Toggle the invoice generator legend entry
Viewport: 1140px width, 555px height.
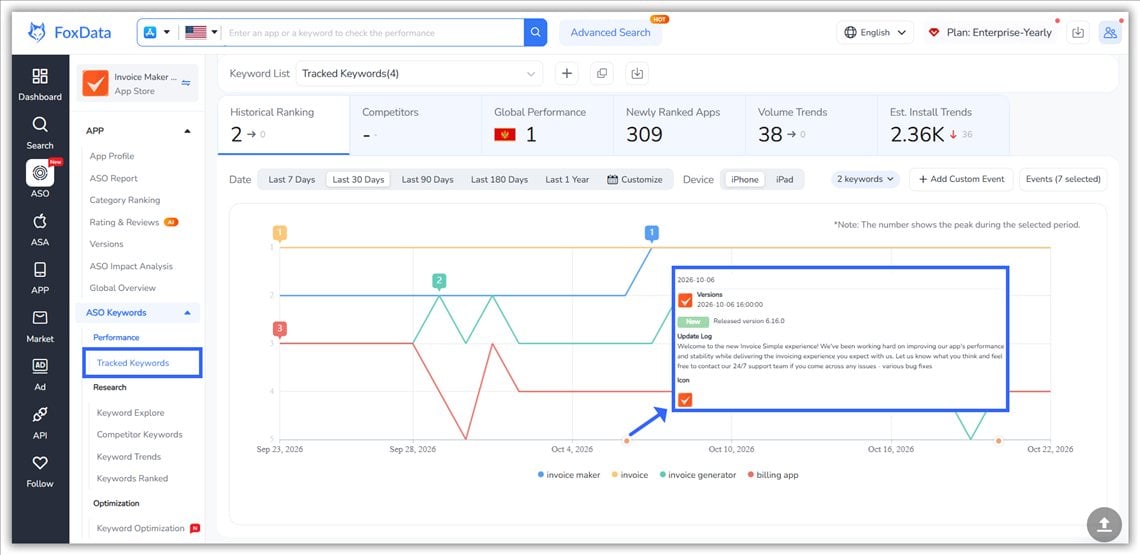tap(698, 475)
